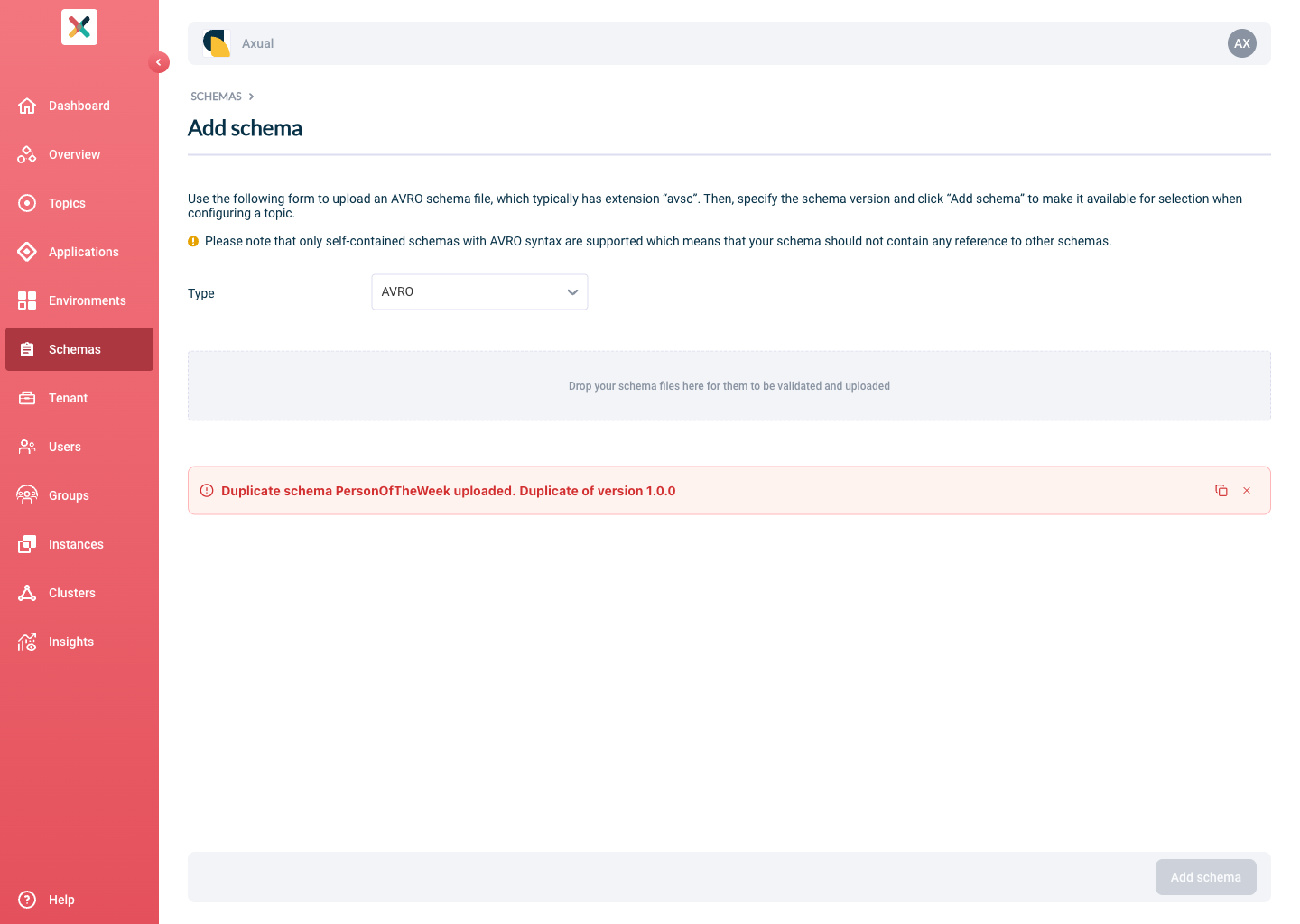Screen dimensions: 1300x924
Task: Open the Users label in sidebar
Action: (x=65, y=447)
